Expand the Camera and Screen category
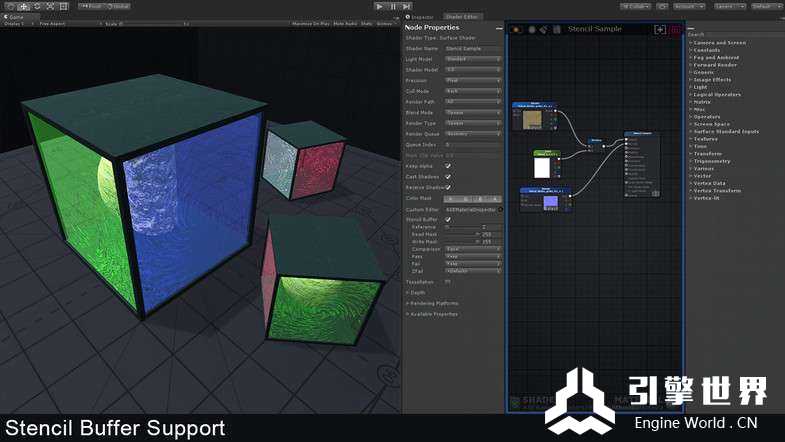785x442 pixels. 718,43
